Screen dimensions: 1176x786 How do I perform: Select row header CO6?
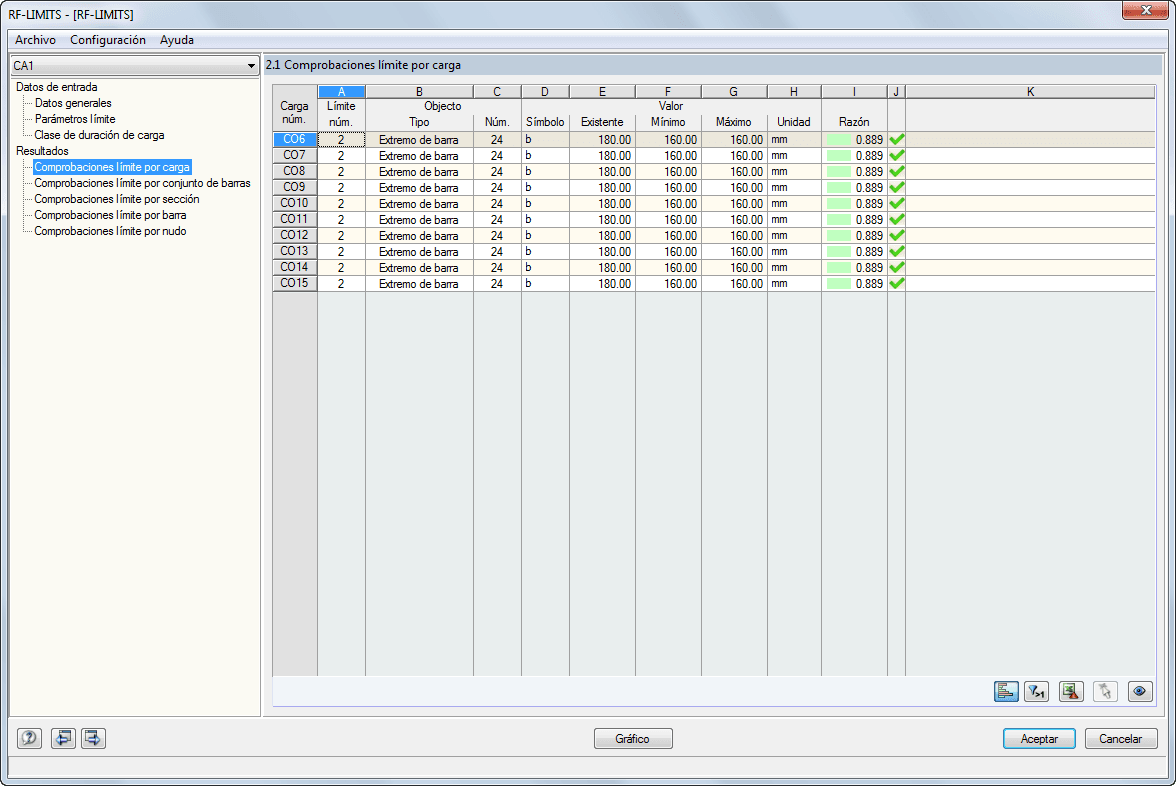click(x=295, y=140)
